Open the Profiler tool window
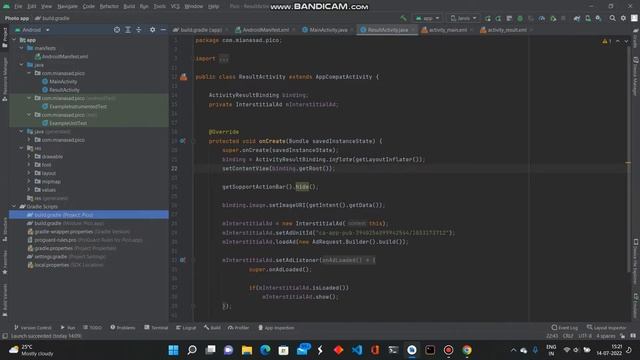 tap(238, 328)
